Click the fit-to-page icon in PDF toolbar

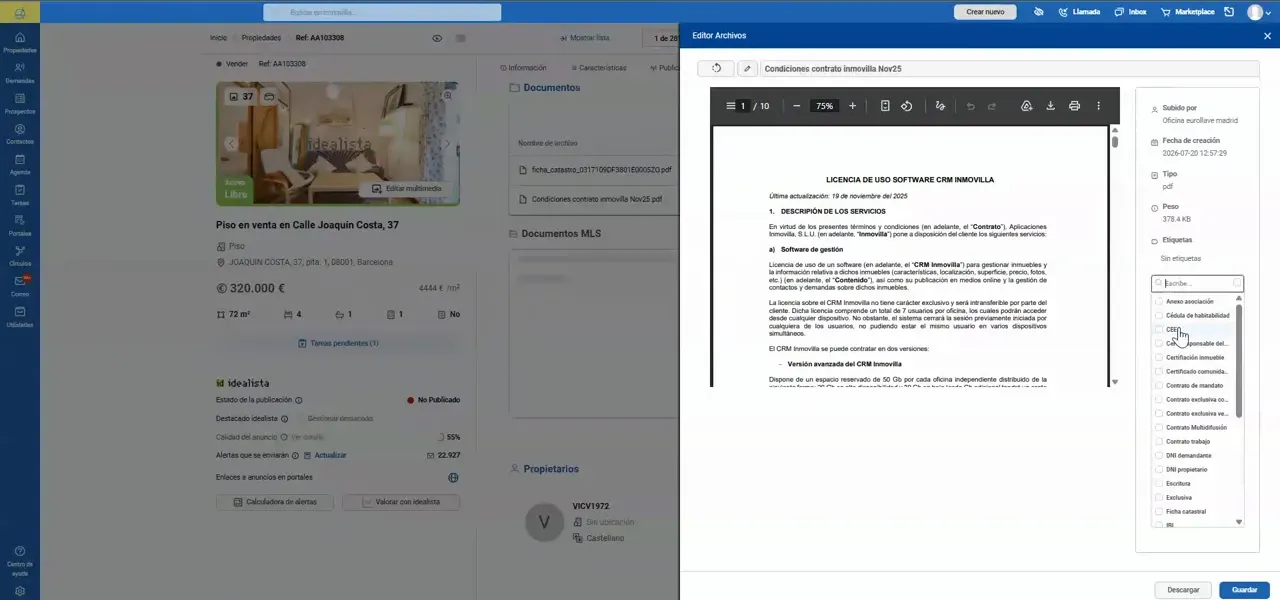pos(885,106)
